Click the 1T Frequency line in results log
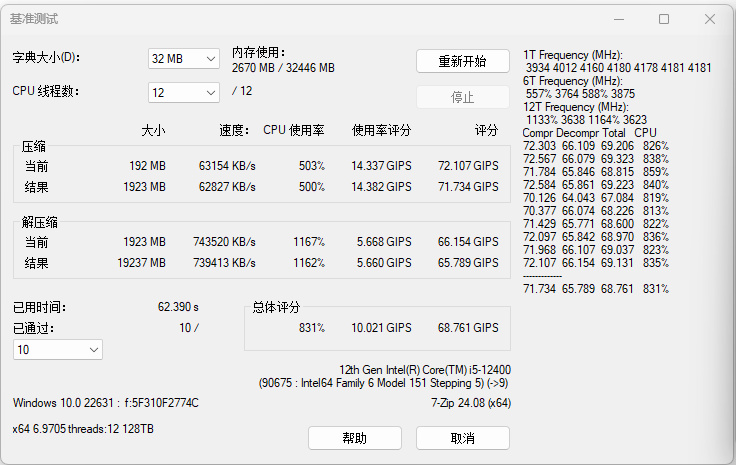 (574, 55)
